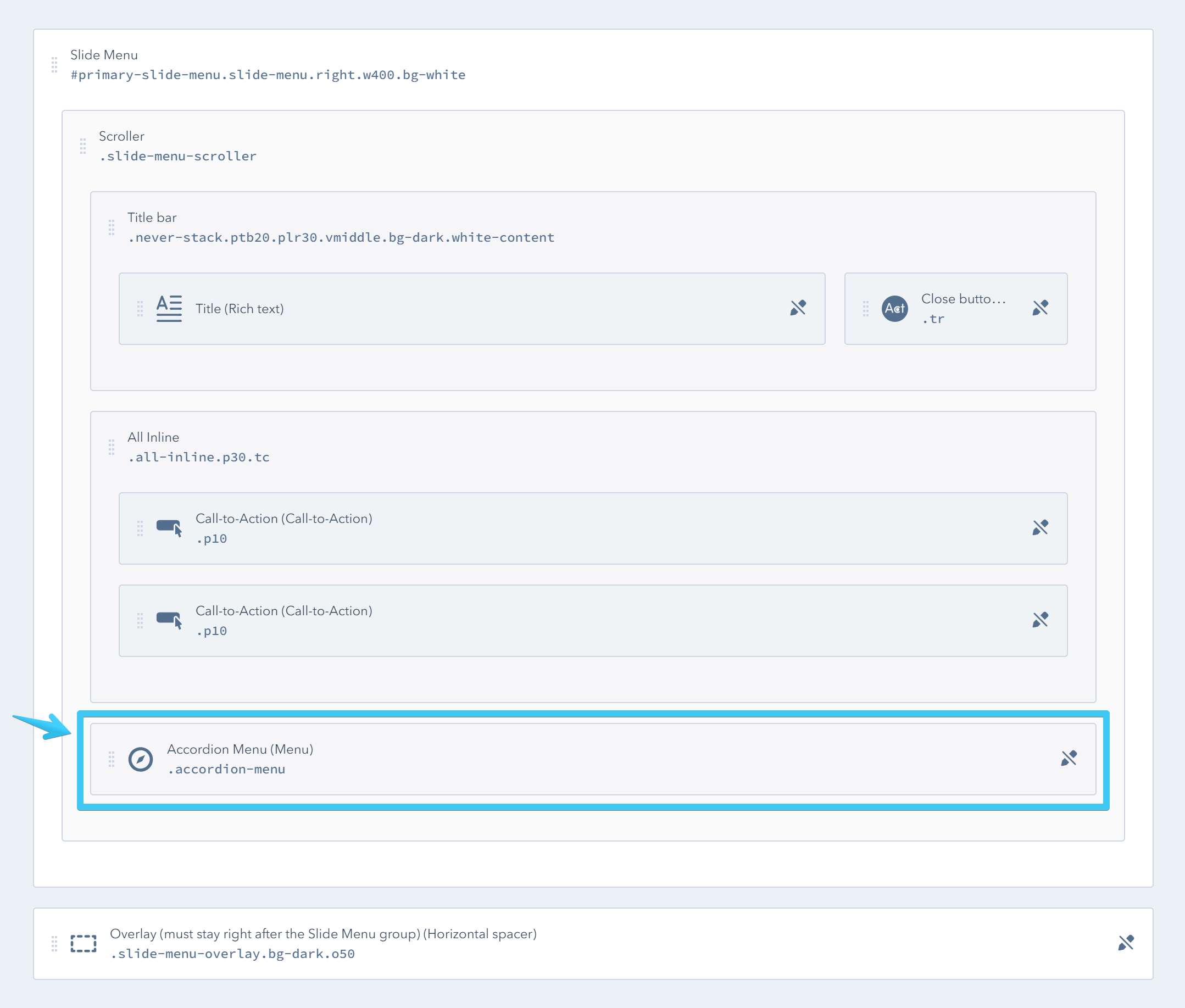The width and height of the screenshot is (1185, 1008).
Task: Click drag handle of Slide Menu group
Action: pos(54,65)
